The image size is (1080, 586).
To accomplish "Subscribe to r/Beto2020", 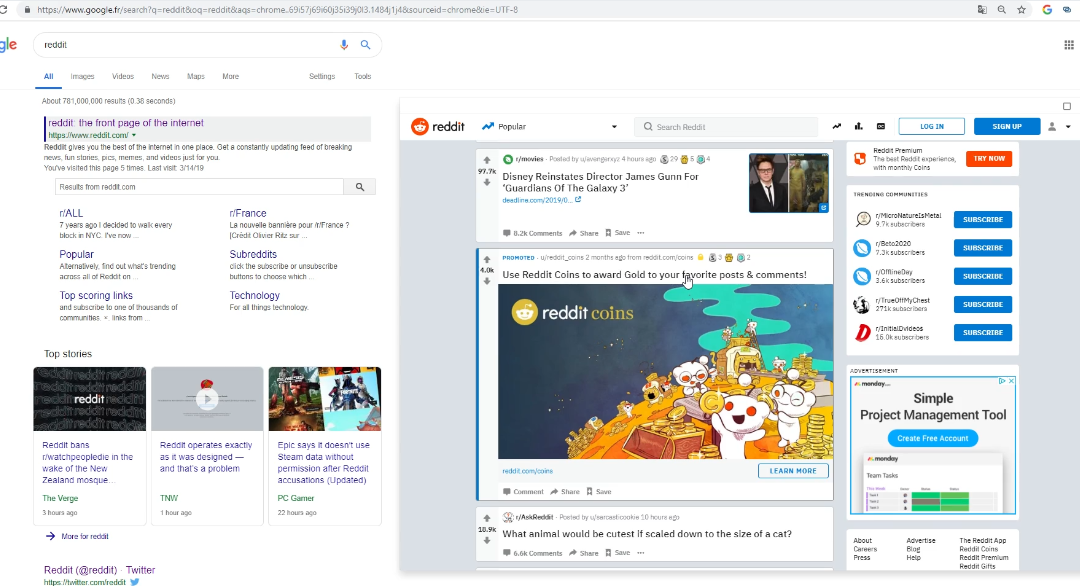I will (x=983, y=248).
